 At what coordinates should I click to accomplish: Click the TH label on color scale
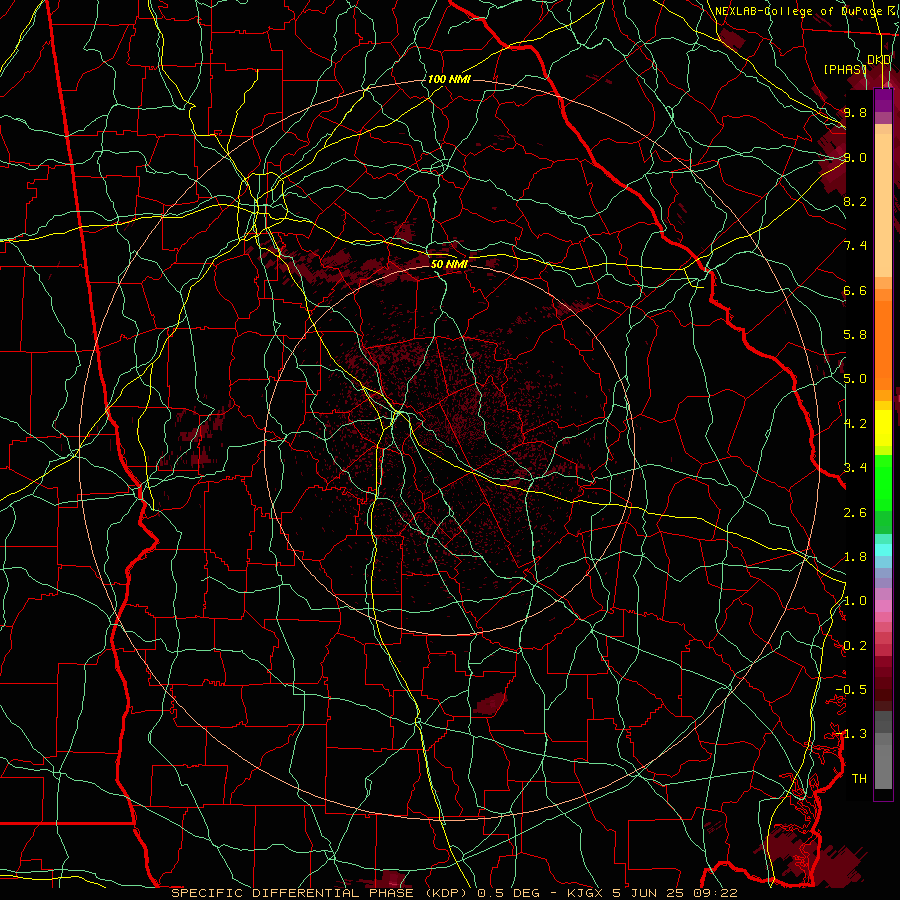(859, 779)
